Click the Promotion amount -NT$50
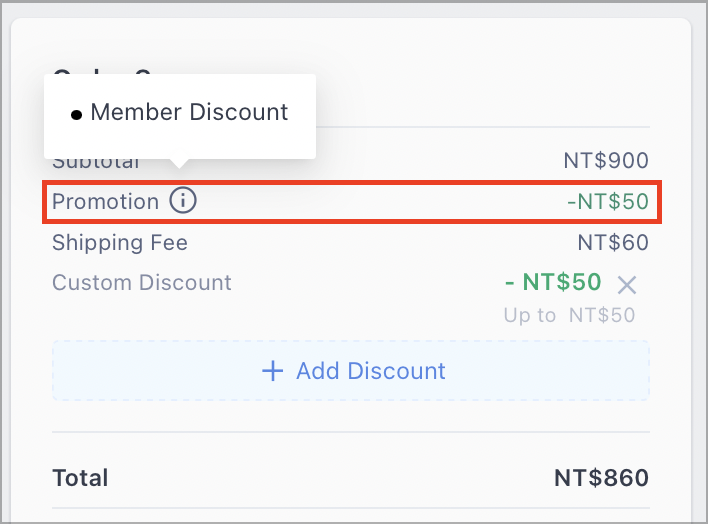The image size is (708, 524). [608, 201]
